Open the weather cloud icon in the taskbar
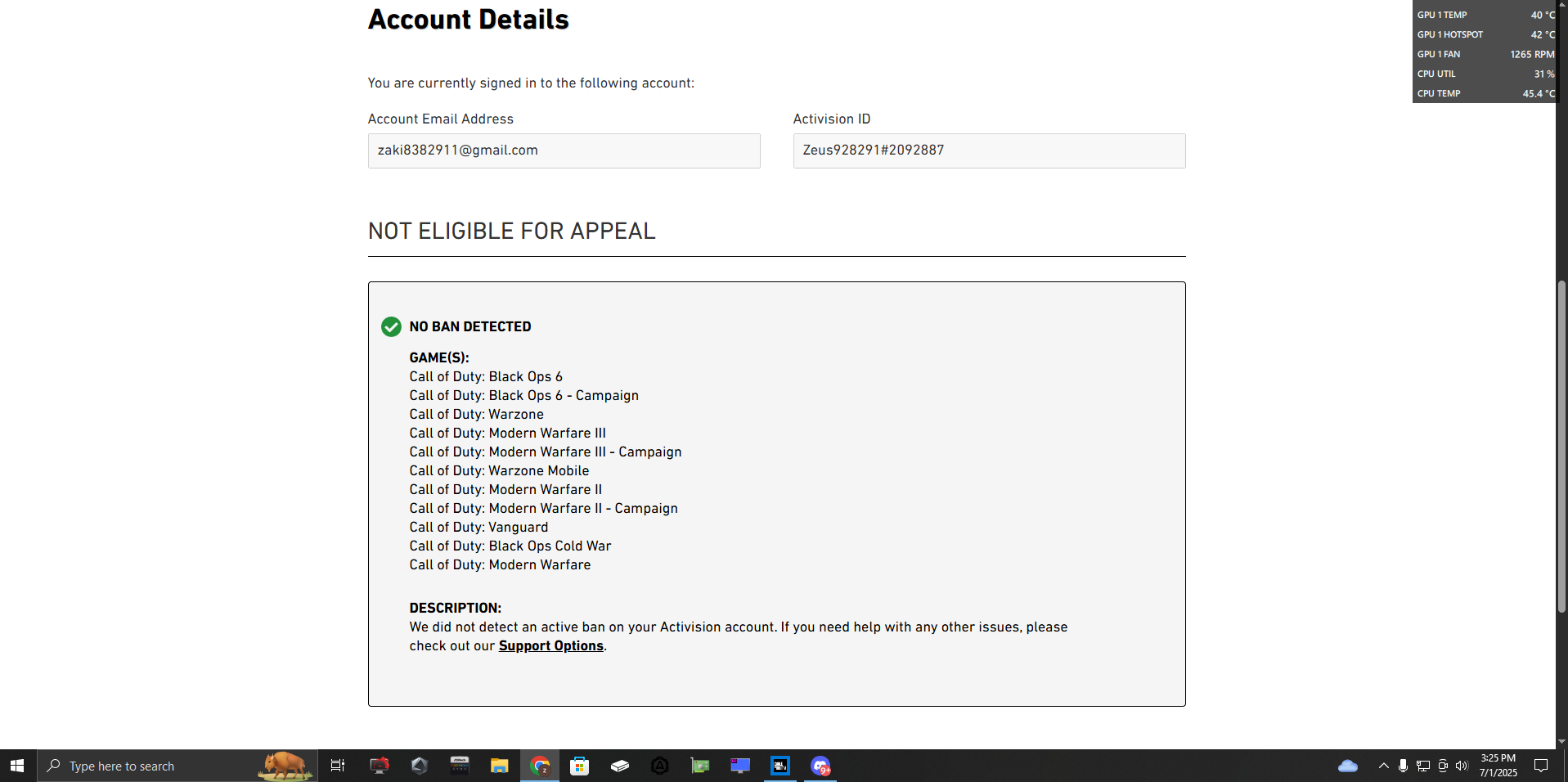This screenshot has height=782, width=1568. (x=1348, y=766)
